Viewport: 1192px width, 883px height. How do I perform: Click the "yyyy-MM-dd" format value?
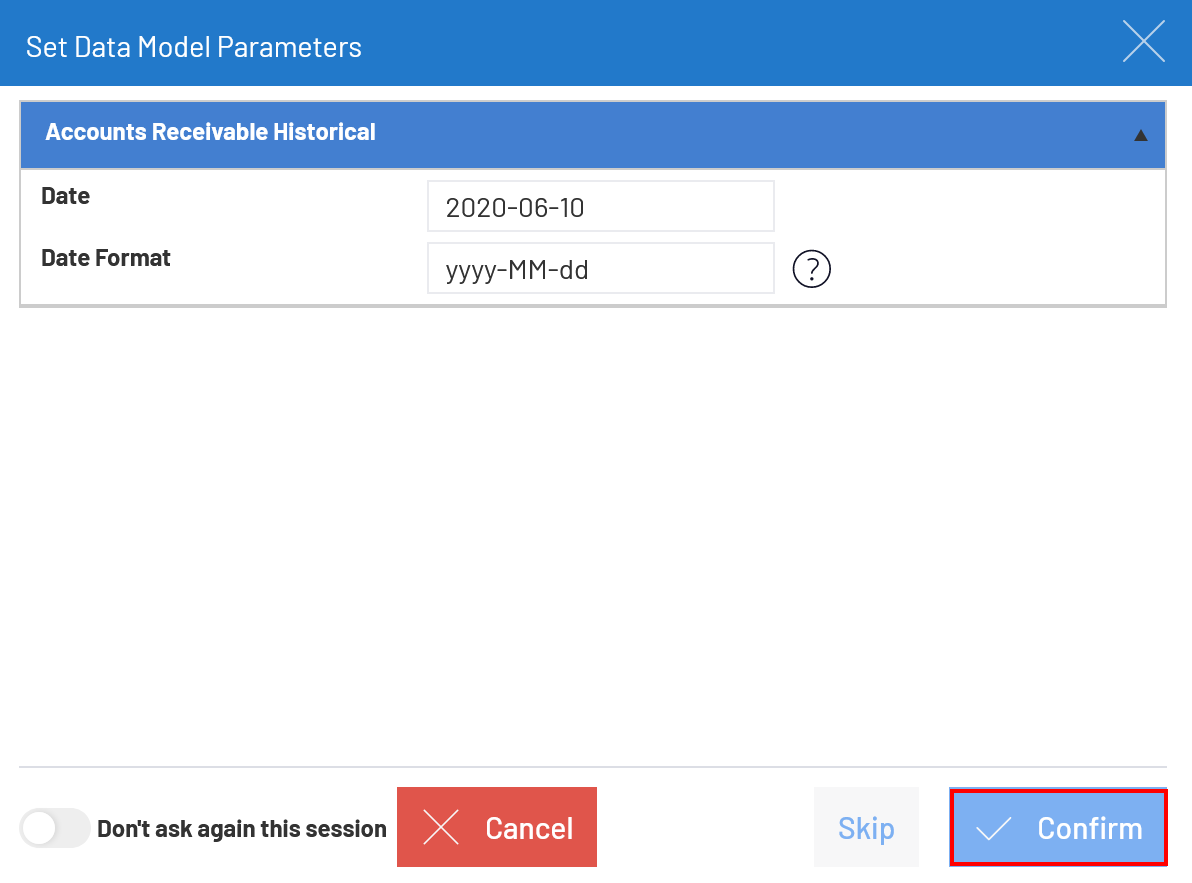517,270
